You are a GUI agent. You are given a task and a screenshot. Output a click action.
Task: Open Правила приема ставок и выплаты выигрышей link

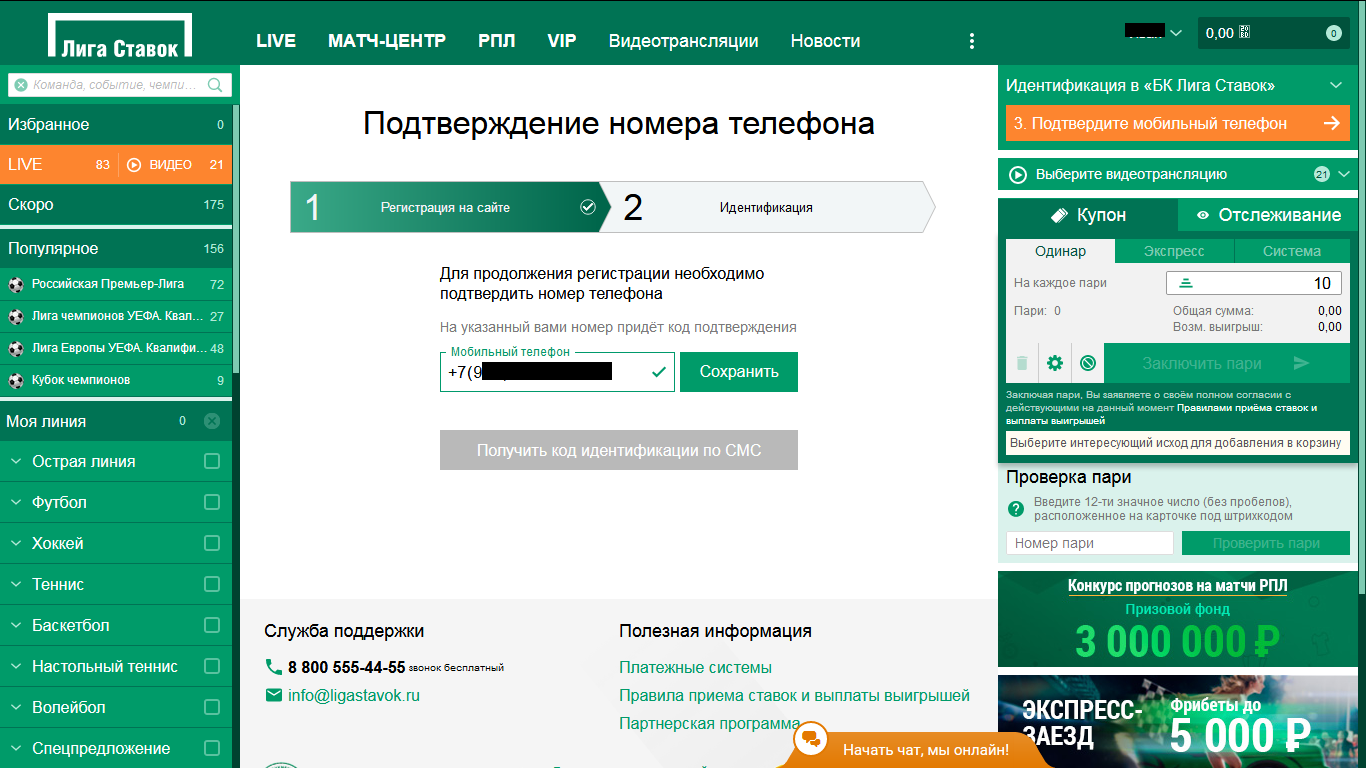[794, 695]
